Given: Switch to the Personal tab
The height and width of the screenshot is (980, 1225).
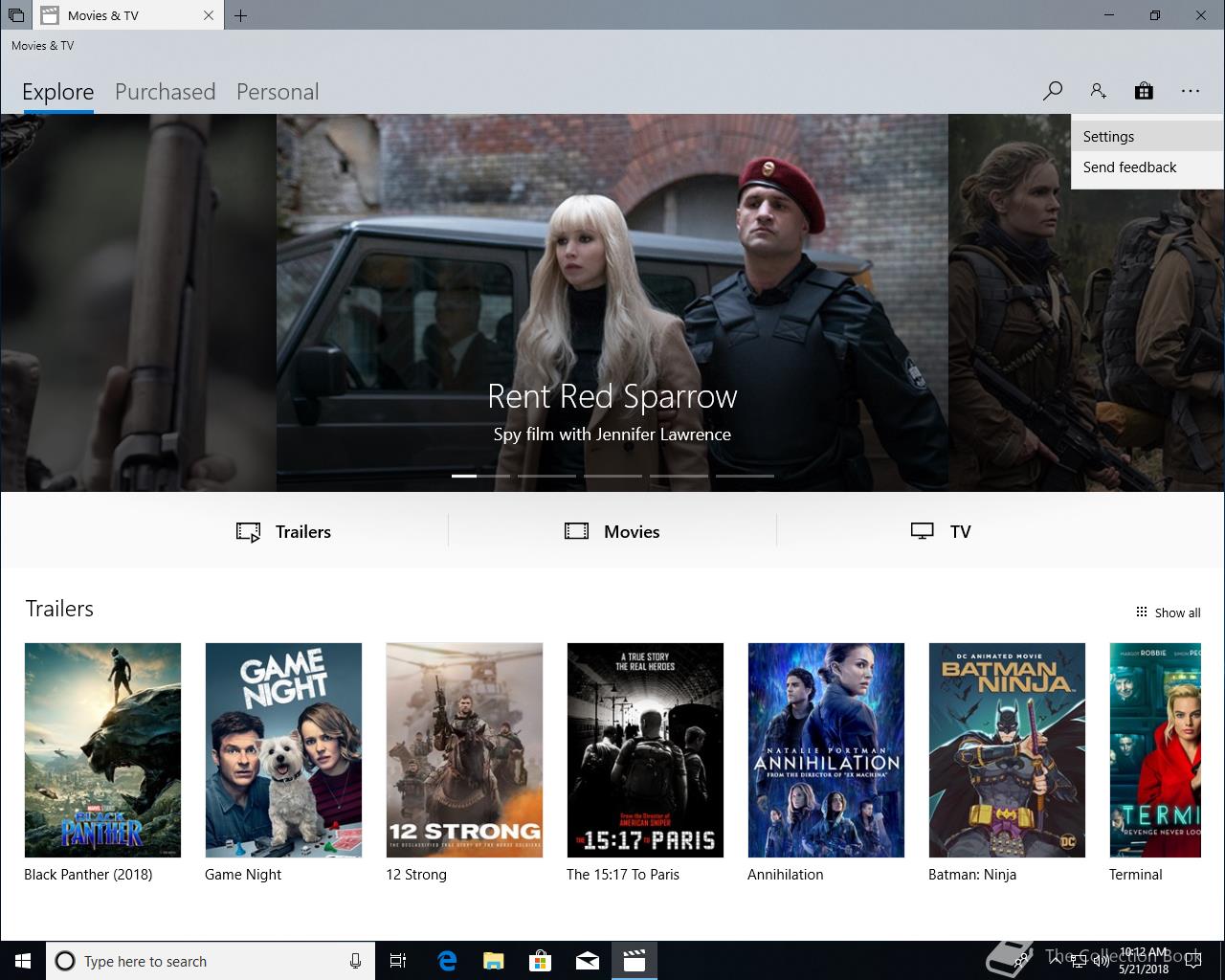Looking at the screenshot, I should point(278,92).
